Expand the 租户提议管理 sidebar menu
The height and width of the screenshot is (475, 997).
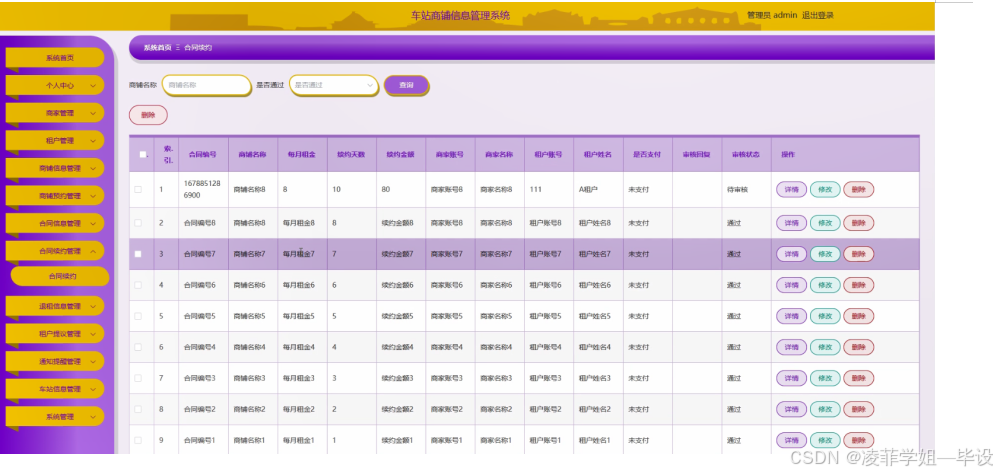55,334
